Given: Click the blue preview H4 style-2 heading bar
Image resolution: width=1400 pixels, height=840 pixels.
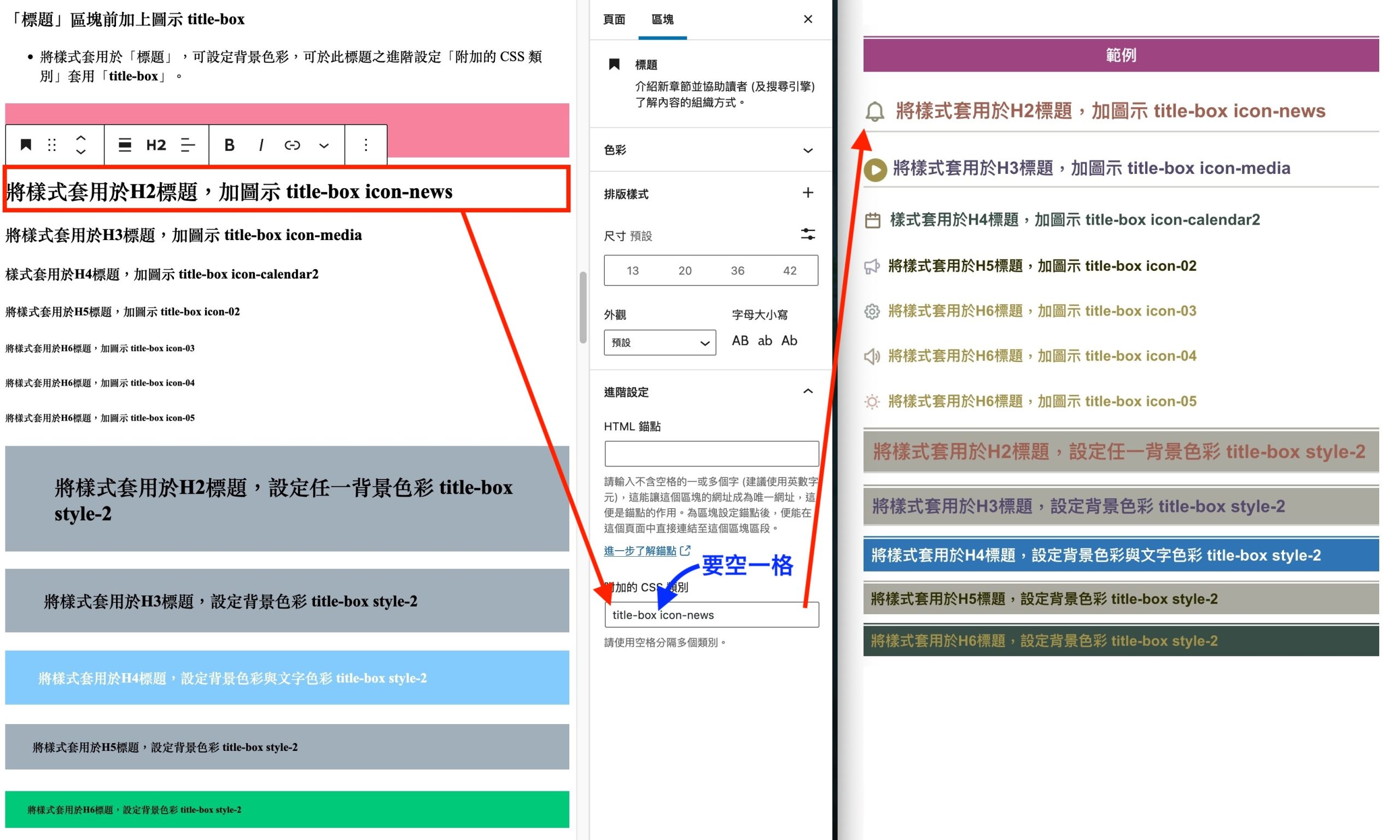Looking at the screenshot, I should pos(1121,555).
